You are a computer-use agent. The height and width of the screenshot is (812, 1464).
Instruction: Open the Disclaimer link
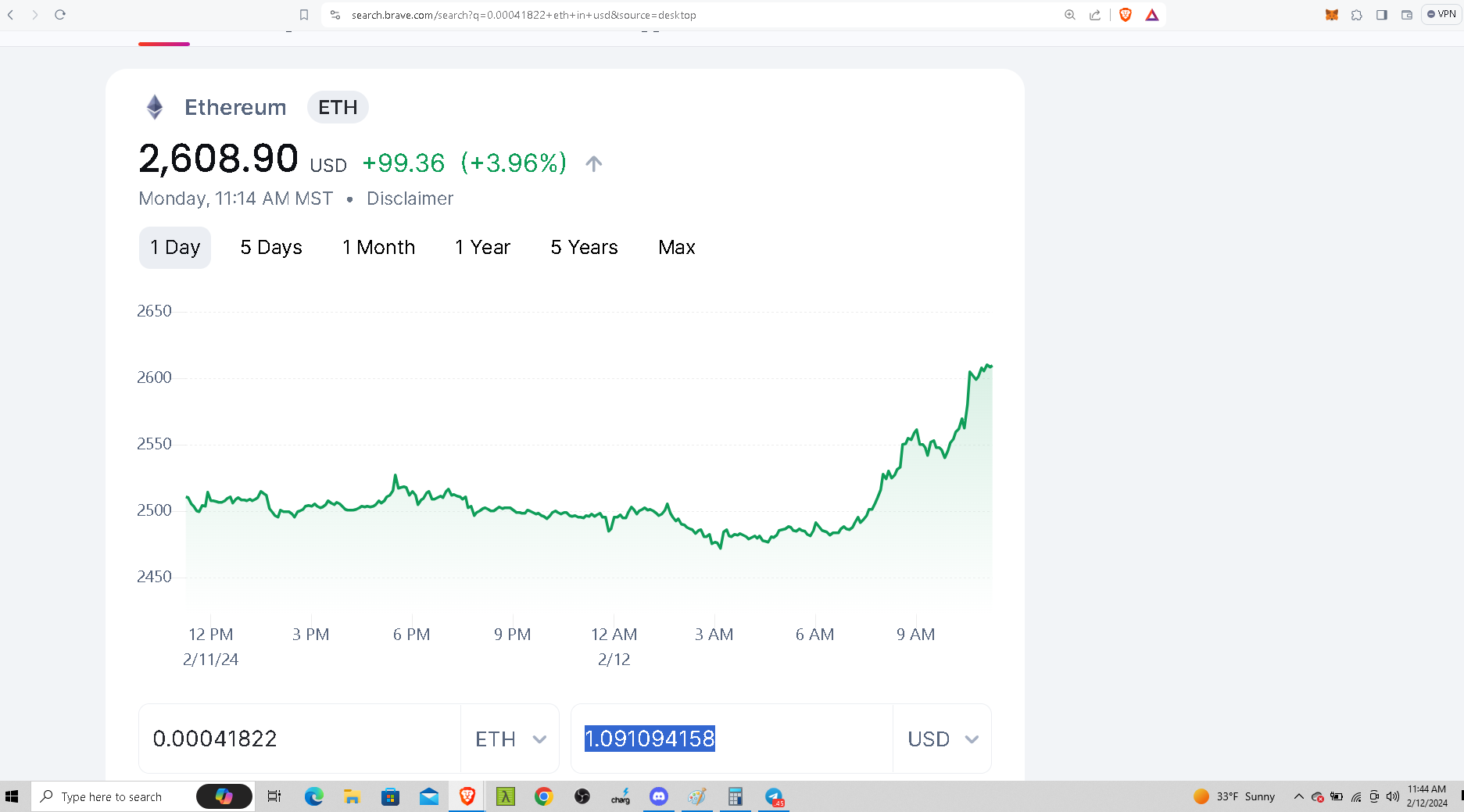click(x=410, y=199)
